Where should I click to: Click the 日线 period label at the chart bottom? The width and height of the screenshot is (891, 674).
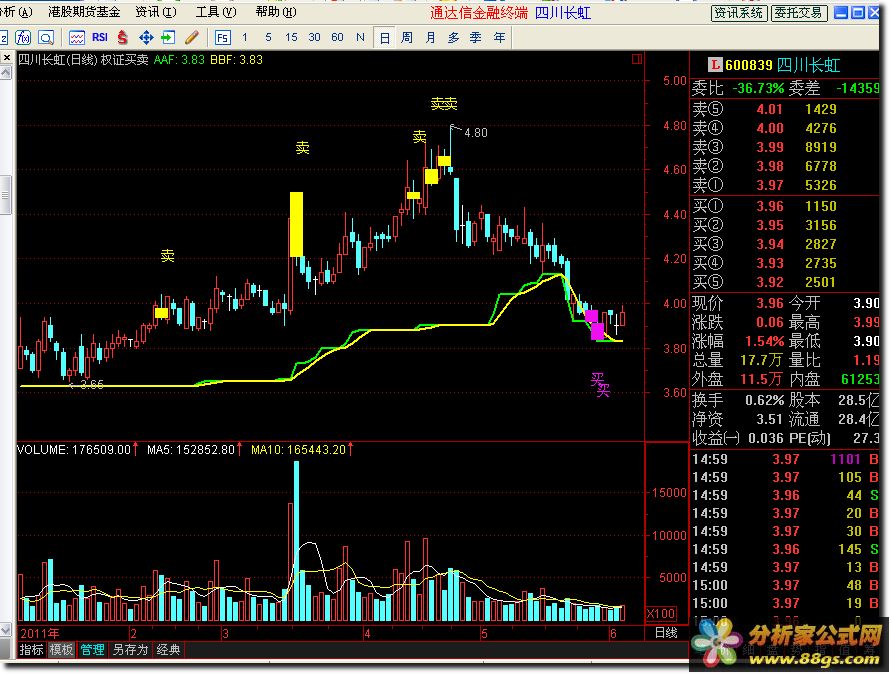click(666, 633)
